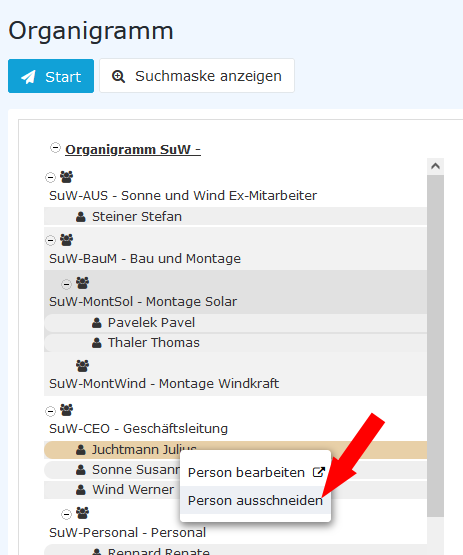
Task: Collapse the SuW-Personal subgroup
Action: [66, 514]
